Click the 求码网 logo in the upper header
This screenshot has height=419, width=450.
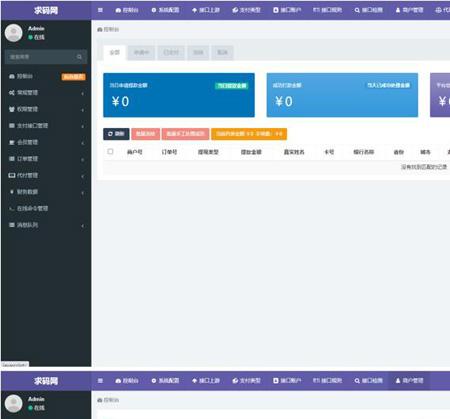click(x=46, y=10)
